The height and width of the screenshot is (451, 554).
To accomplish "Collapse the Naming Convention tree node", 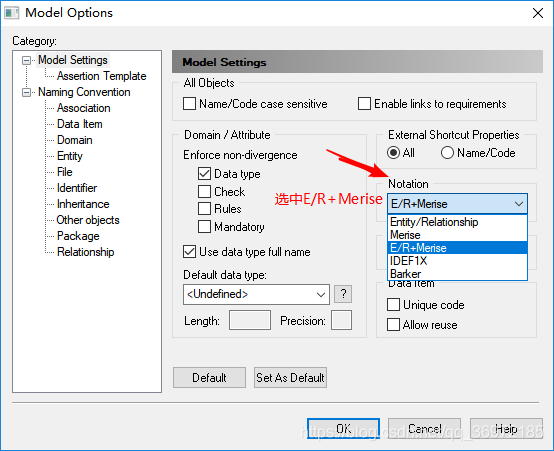I will [x=26, y=93].
